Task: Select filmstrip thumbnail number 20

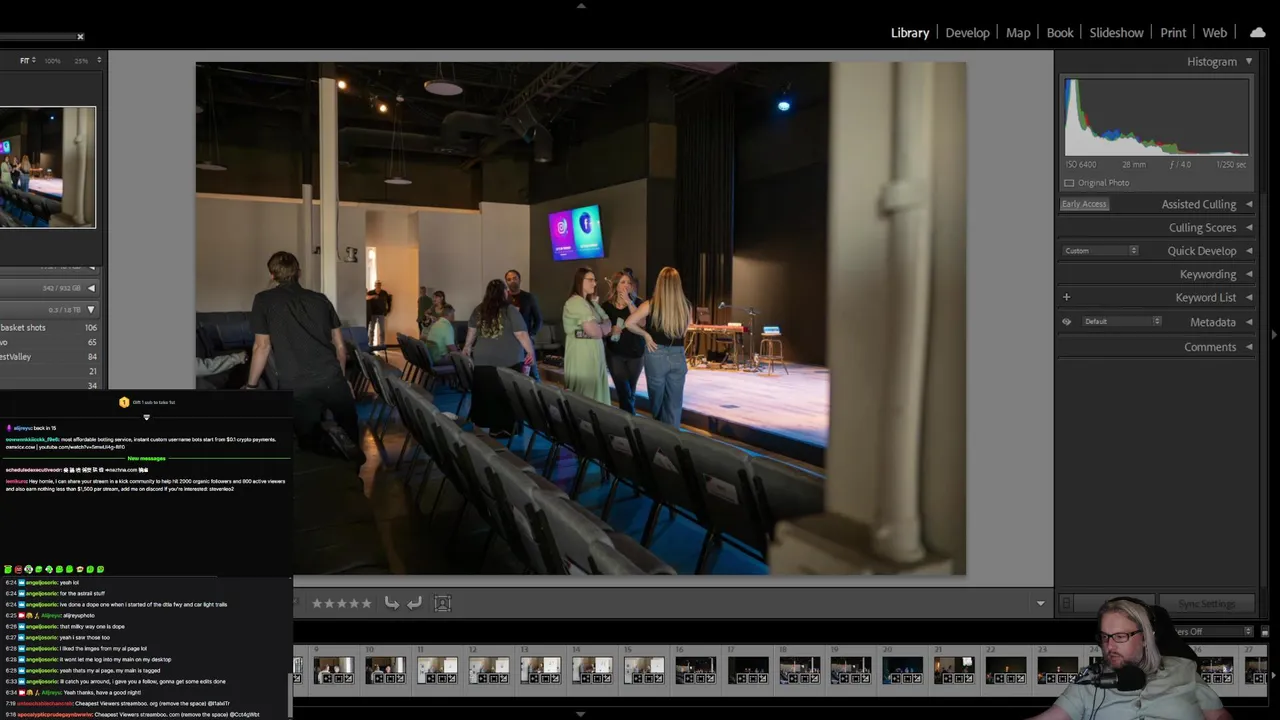Action: click(x=902, y=670)
